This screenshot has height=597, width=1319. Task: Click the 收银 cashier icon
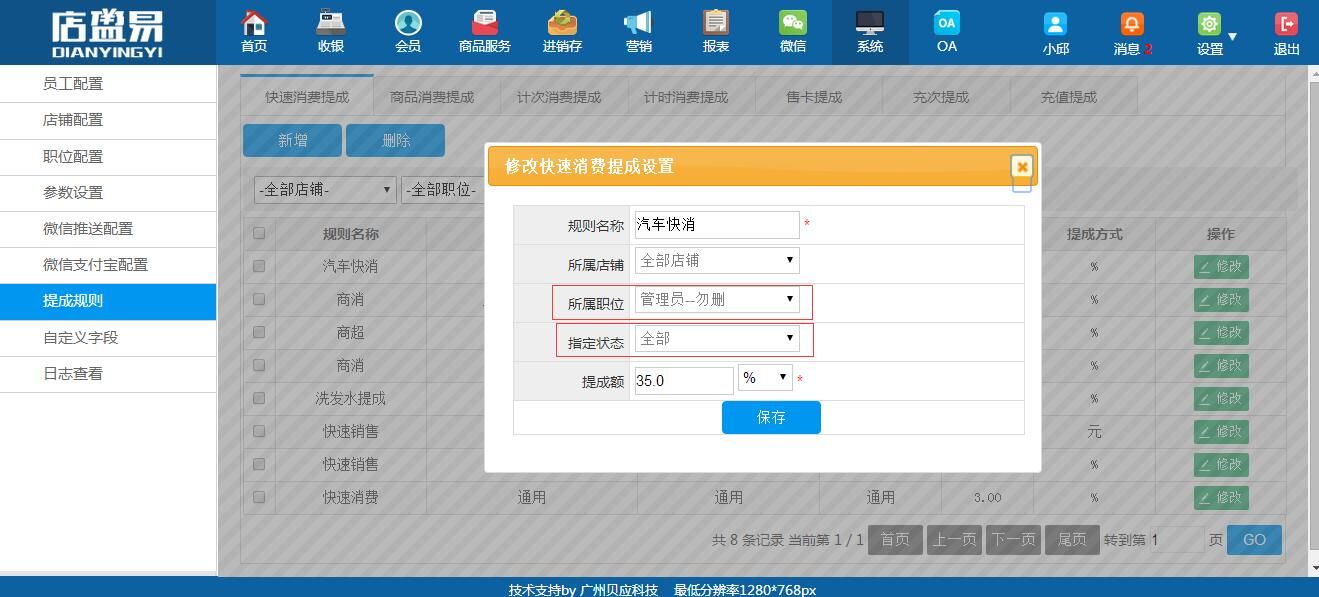pyautogui.click(x=331, y=23)
